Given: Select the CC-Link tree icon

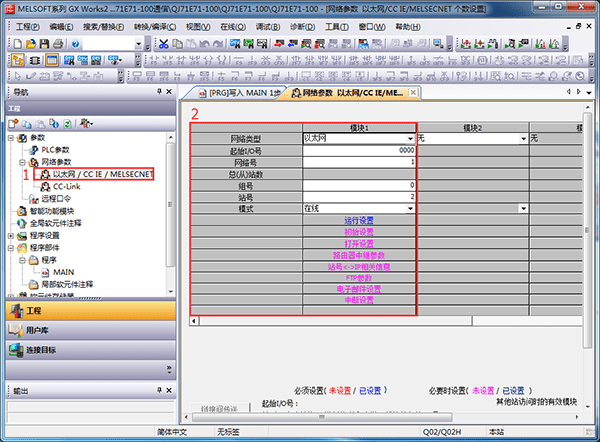Looking at the screenshot, I should tap(44, 186).
